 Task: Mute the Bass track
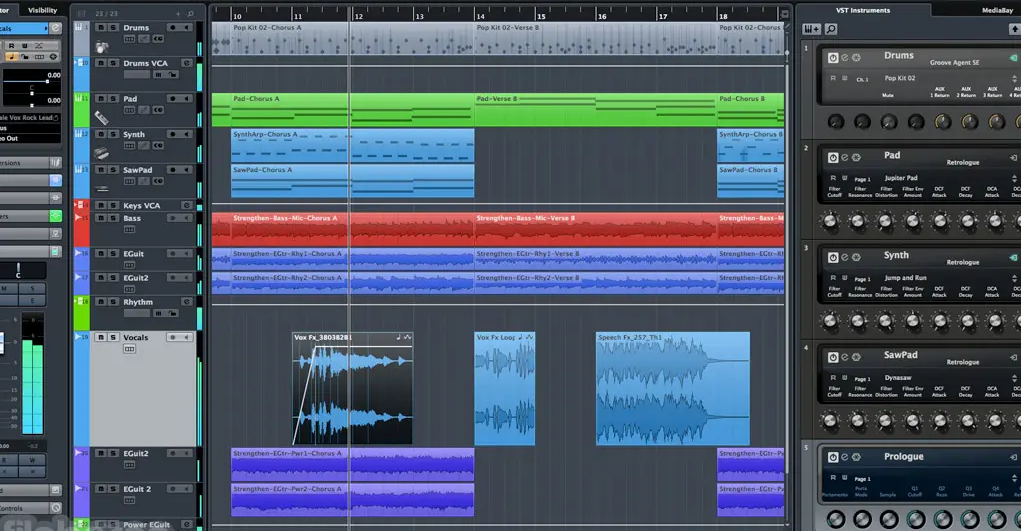pos(101,218)
